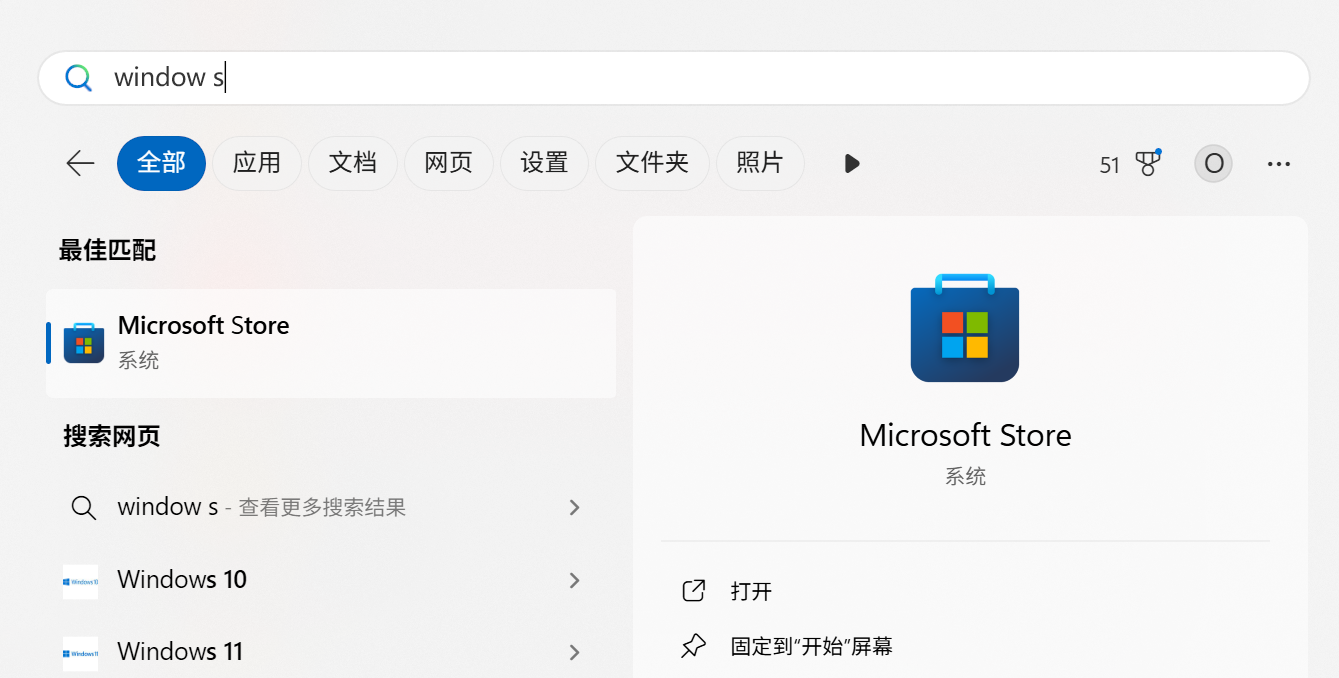The width and height of the screenshot is (1339, 678).
Task: Click the magnifier icon beside 'window s' suggestion
Action: point(84,508)
